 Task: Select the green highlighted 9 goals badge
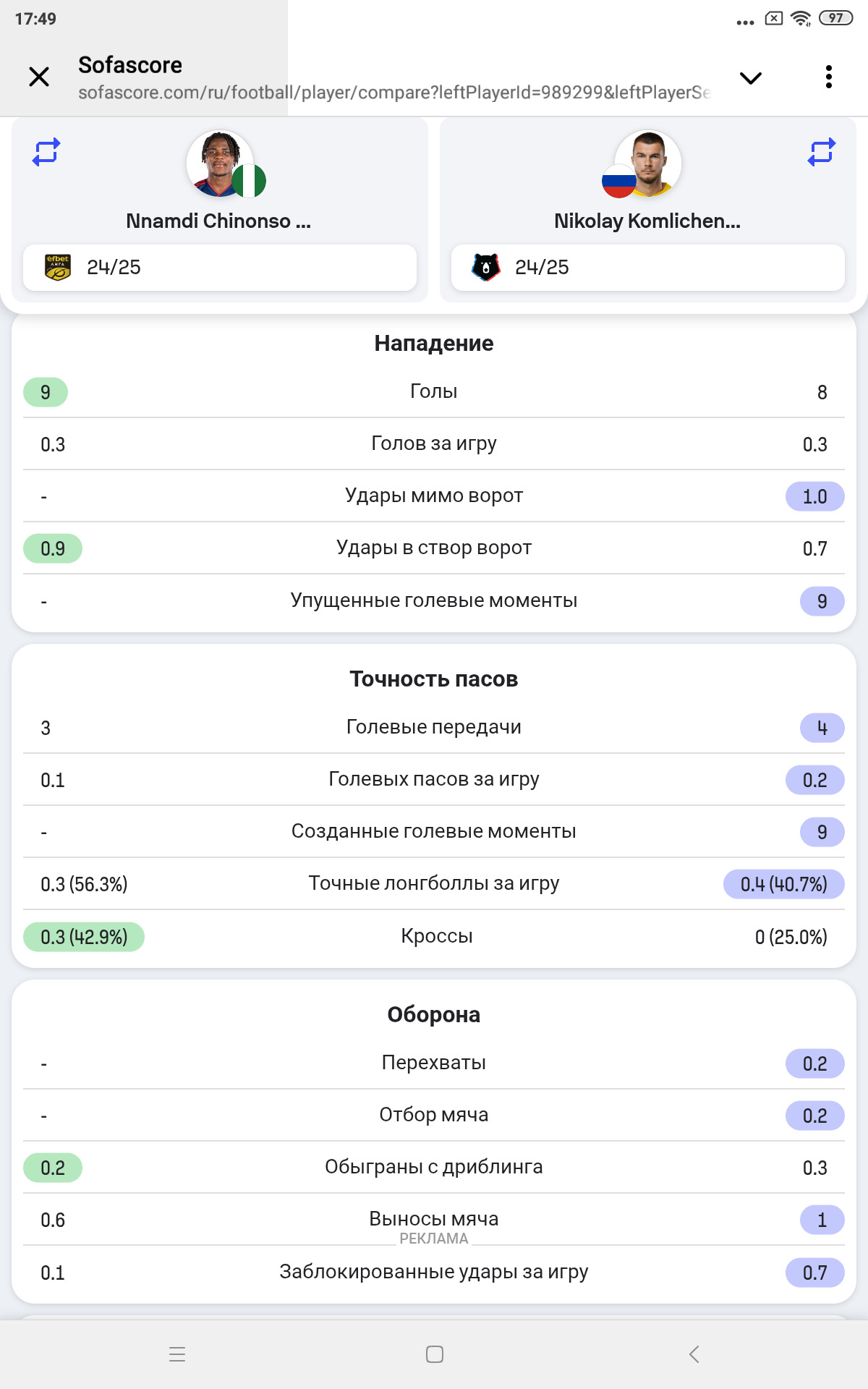(x=46, y=392)
